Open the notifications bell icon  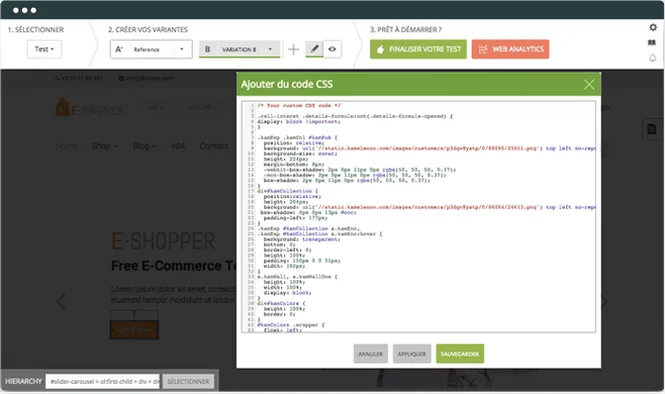tap(653, 58)
